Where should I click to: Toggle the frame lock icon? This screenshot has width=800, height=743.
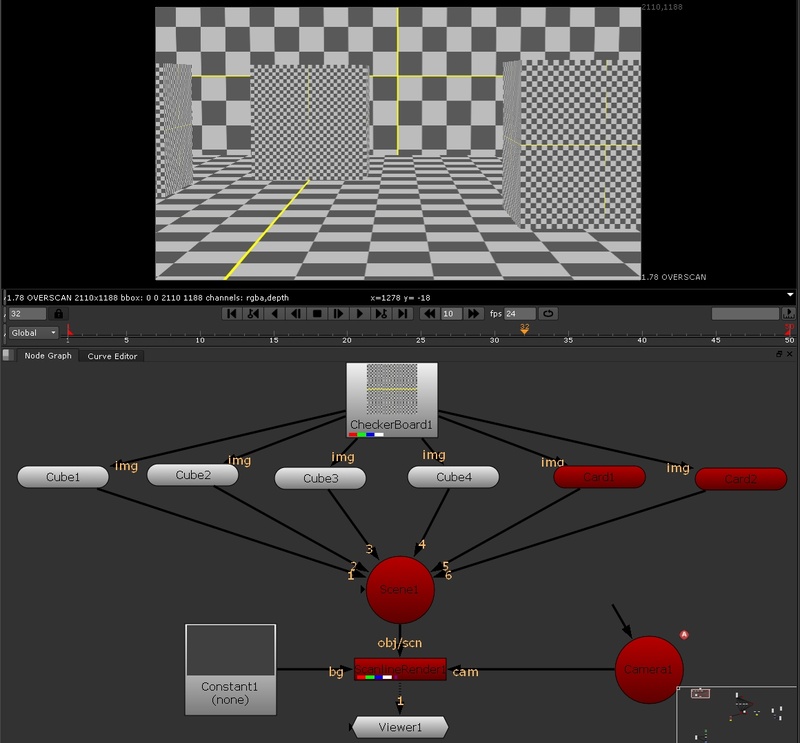pyautogui.click(x=58, y=314)
